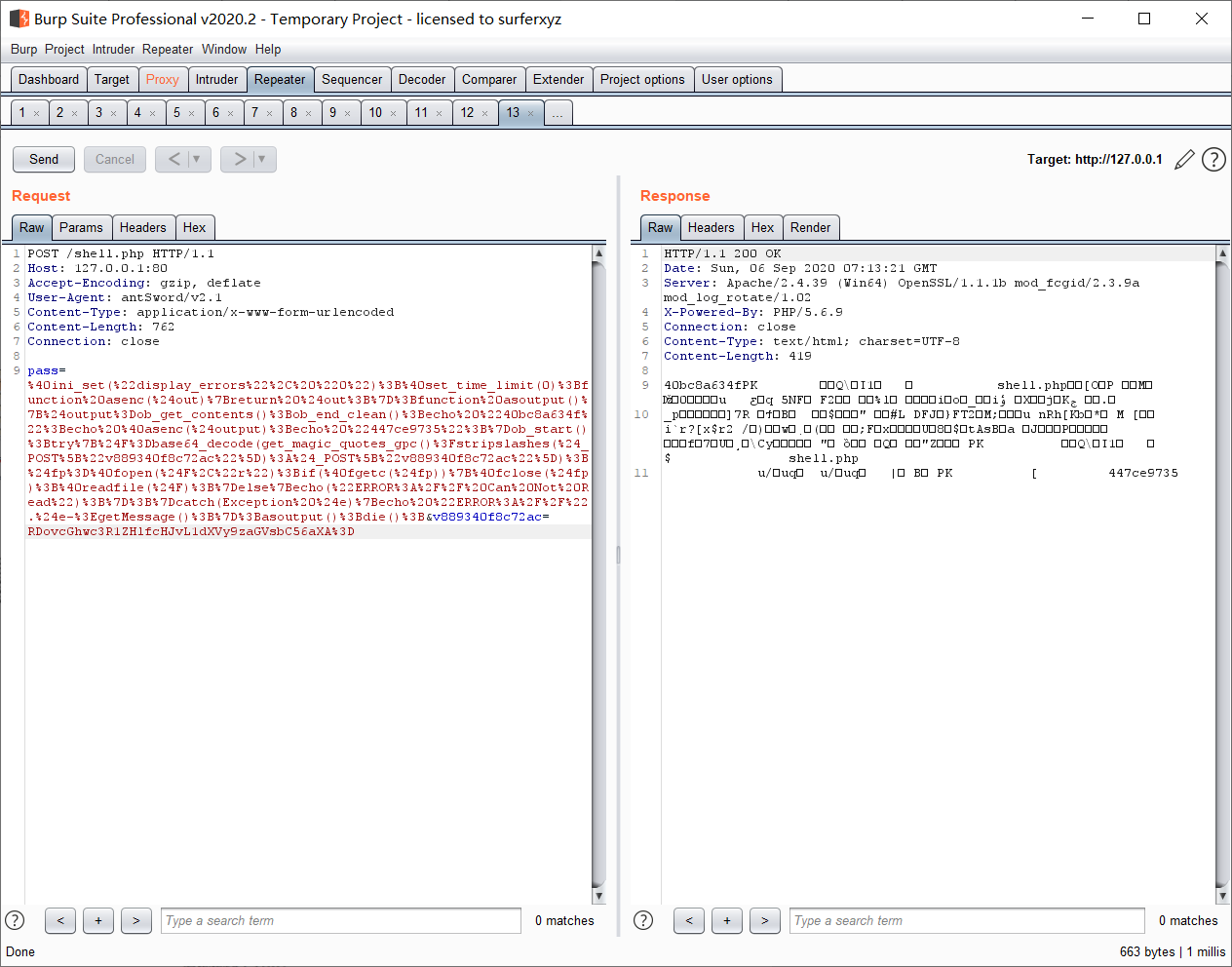Click the plus button in request search
Viewport: 1232px width, 967px height.
[98, 920]
